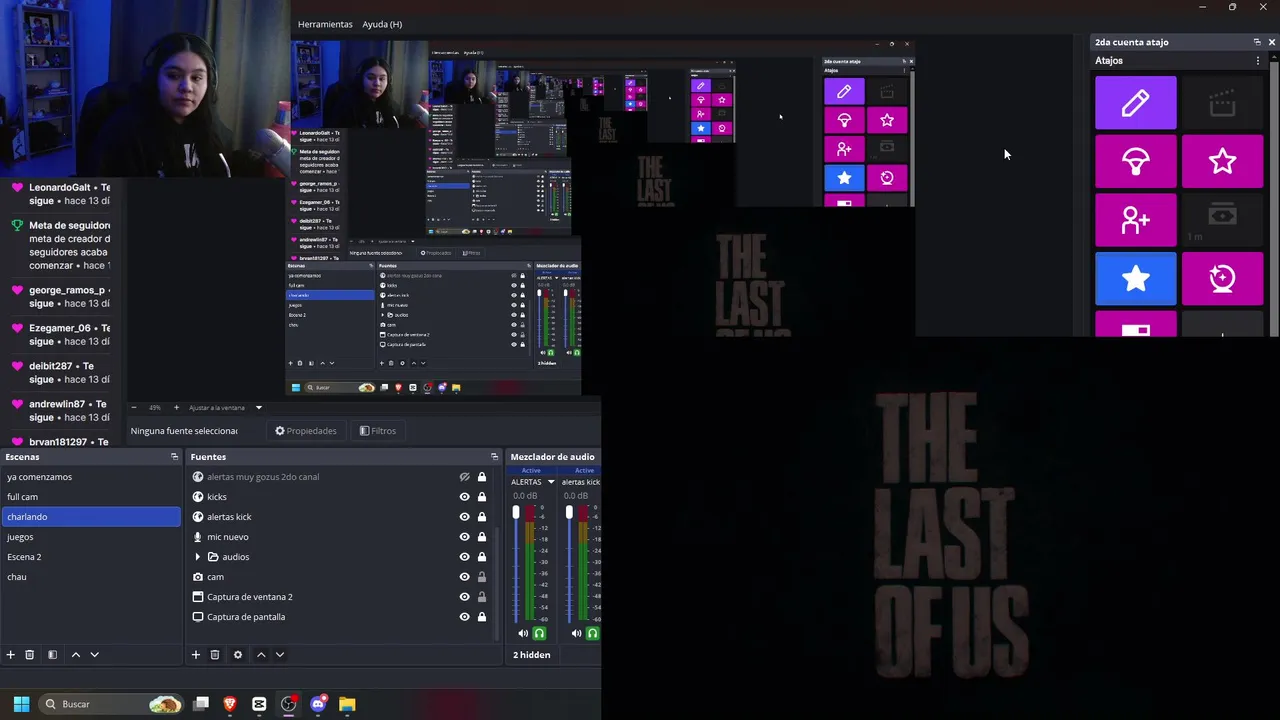Undock the Fuentes panel
The height and width of the screenshot is (720, 1280).
494,457
